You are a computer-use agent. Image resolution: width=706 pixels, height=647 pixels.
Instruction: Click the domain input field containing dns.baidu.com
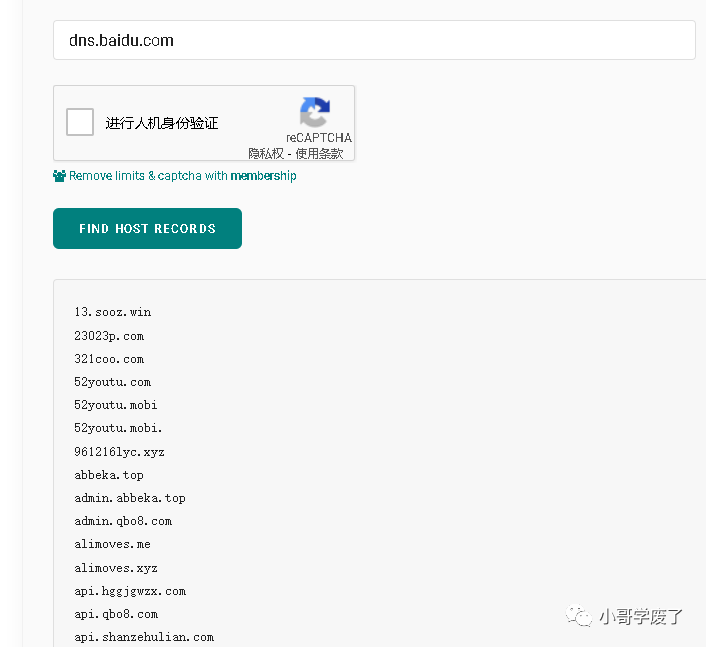374,40
